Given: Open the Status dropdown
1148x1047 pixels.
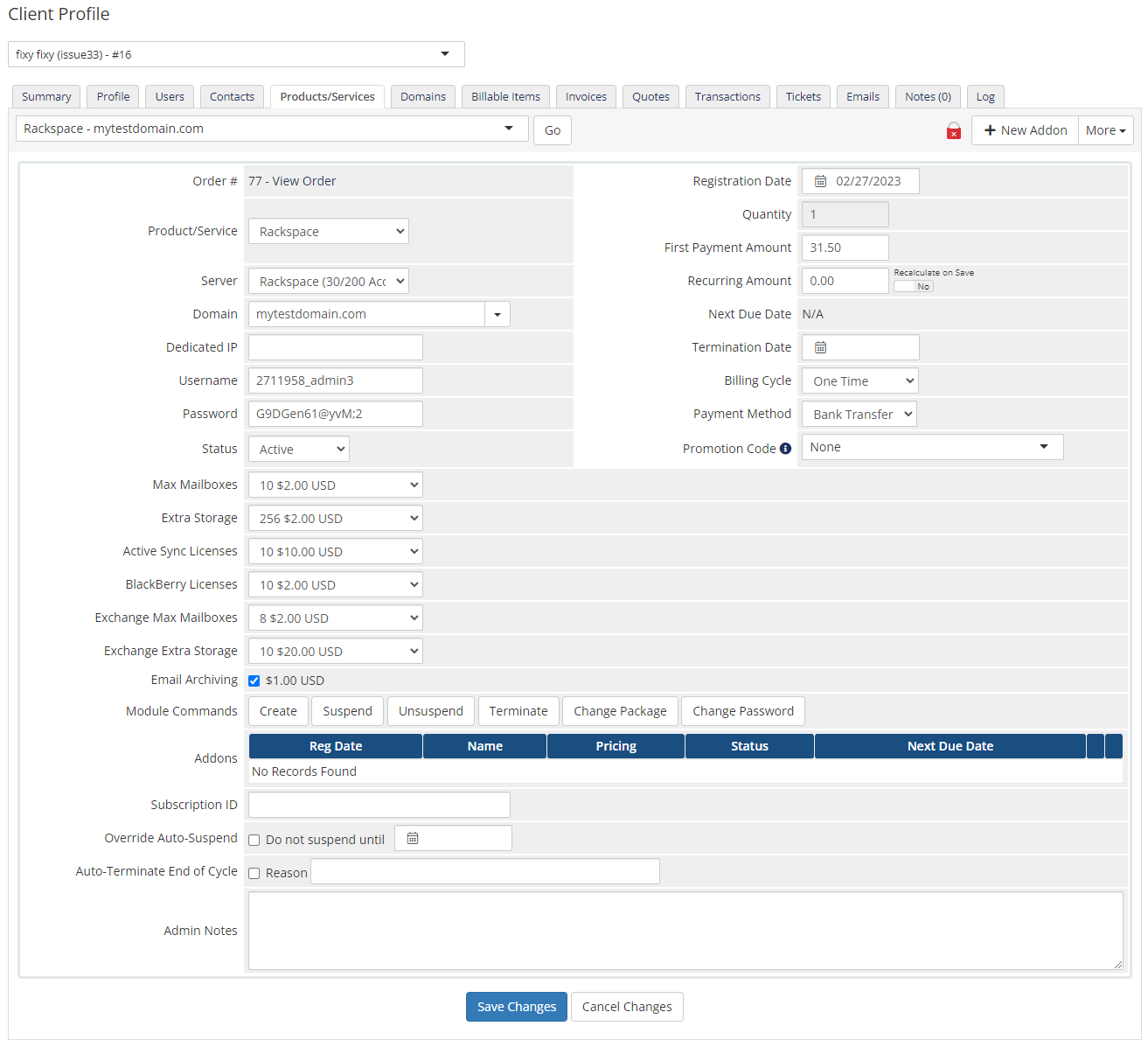Looking at the screenshot, I should coord(299,449).
